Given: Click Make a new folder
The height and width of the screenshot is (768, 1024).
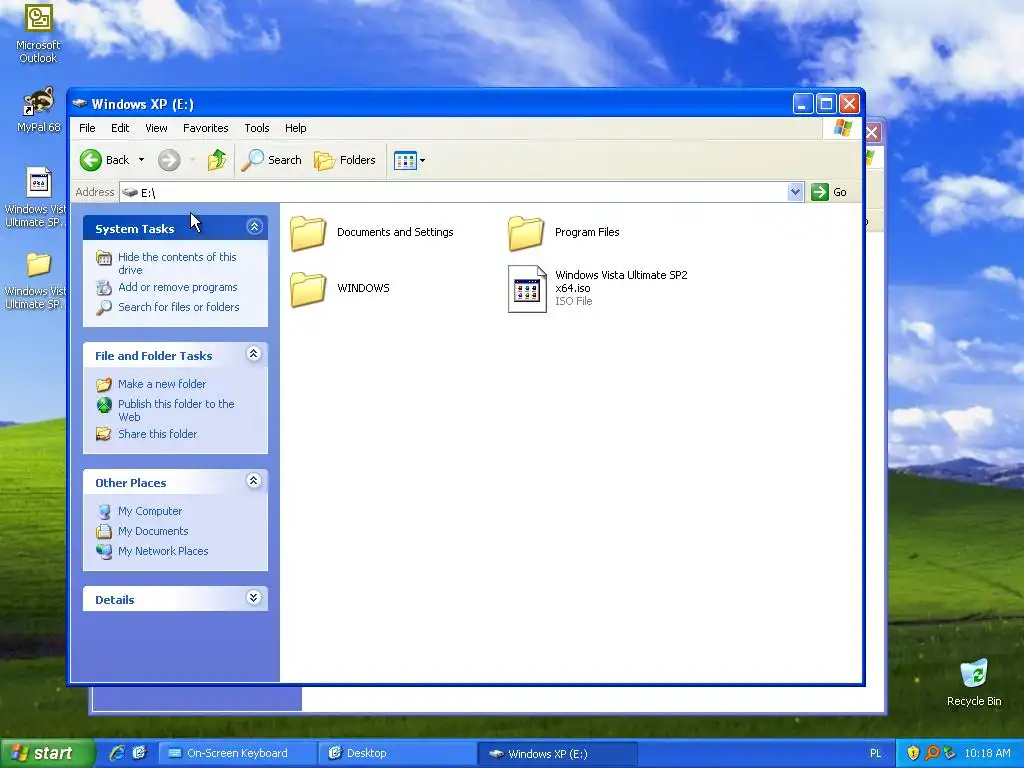Looking at the screenshot, I should tap(162, 384).
